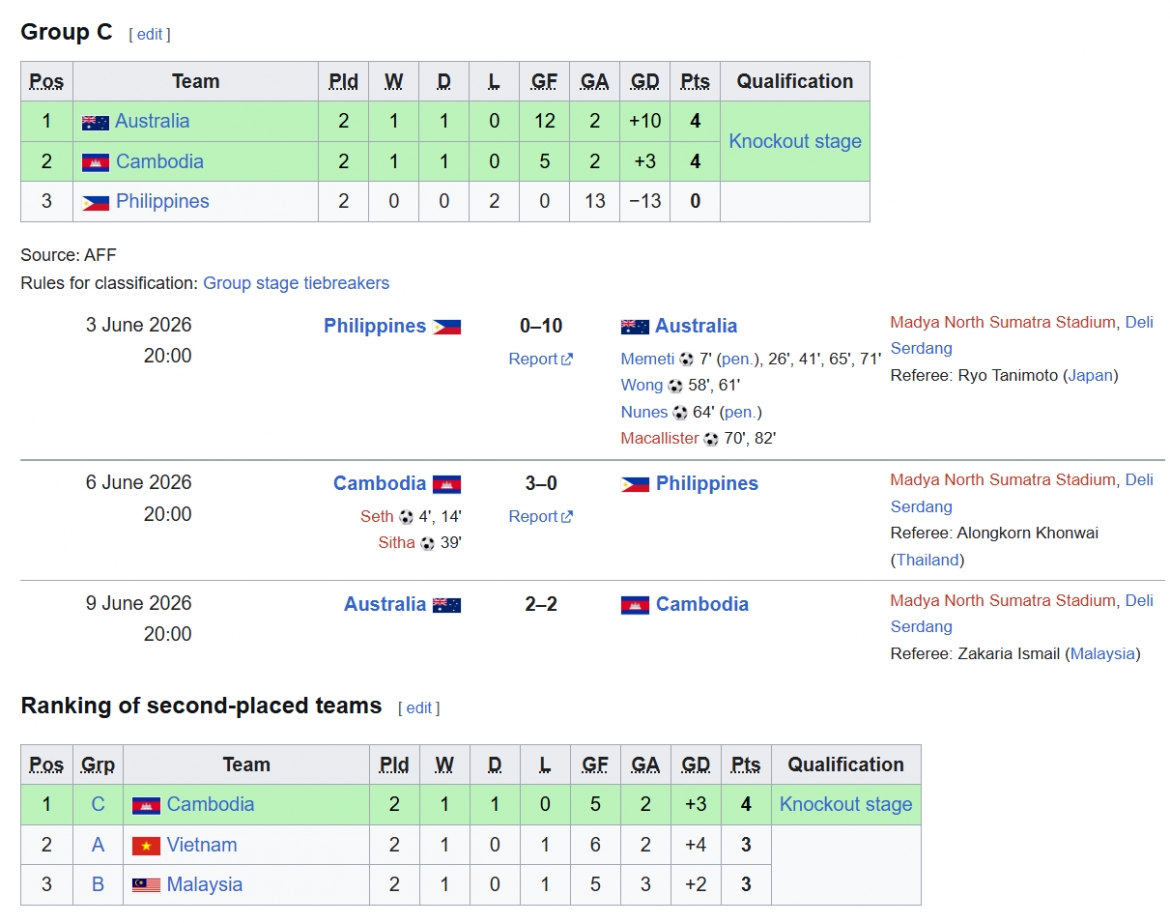
Task: Open the Macallister player page
Action: [660, 439]
